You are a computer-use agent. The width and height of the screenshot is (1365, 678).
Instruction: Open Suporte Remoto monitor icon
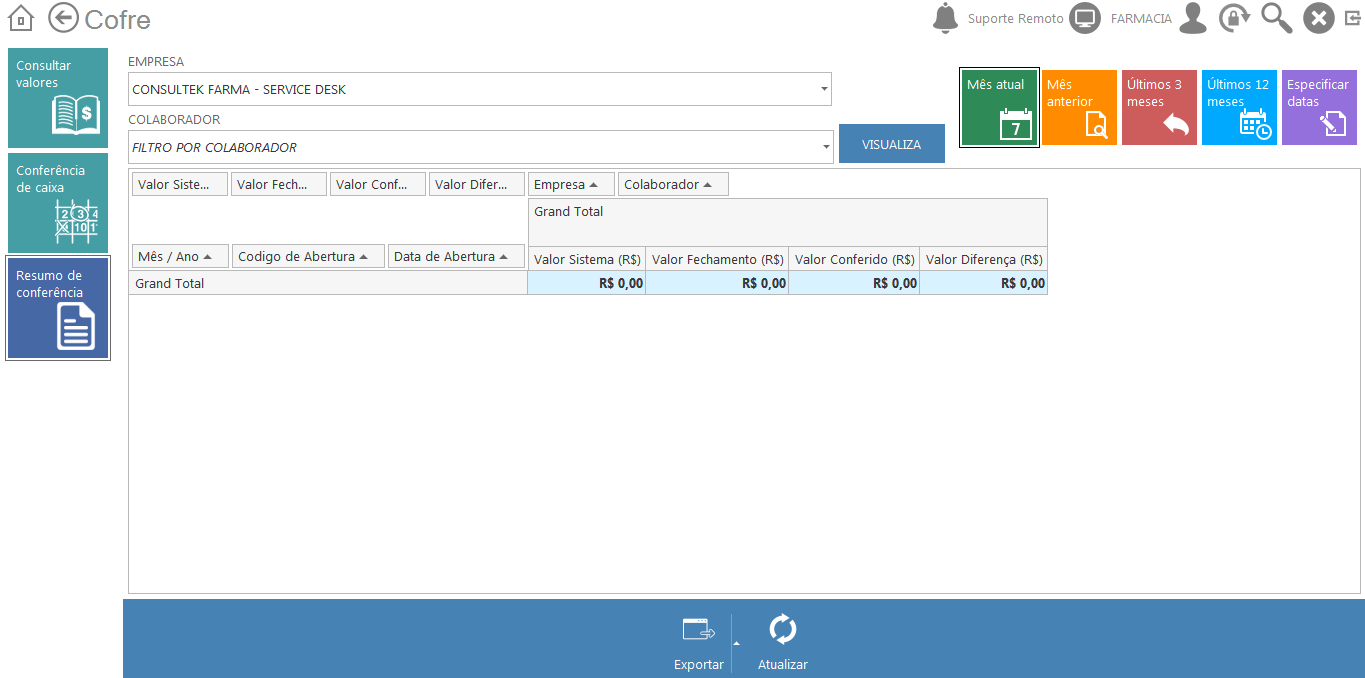1085,18
